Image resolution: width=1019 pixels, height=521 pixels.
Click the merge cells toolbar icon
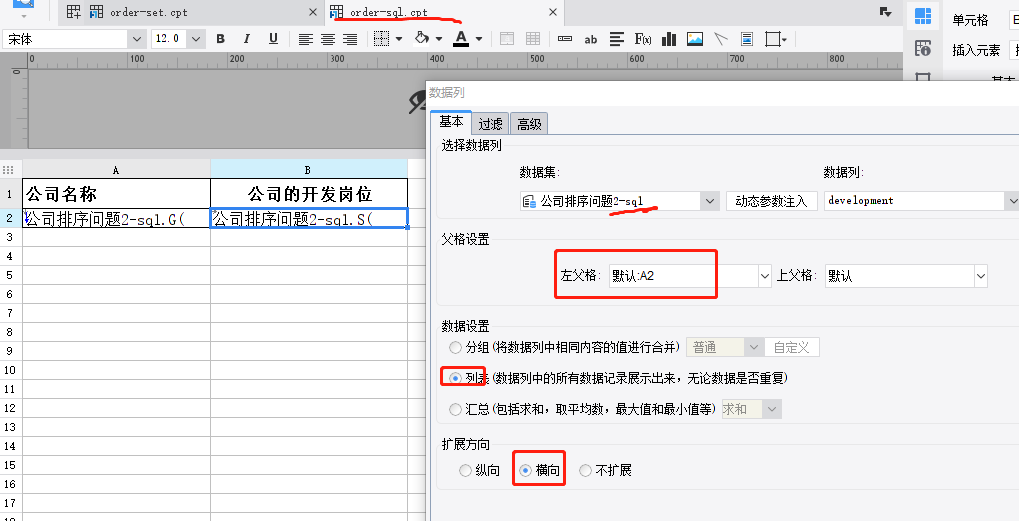(x=507, y=39)
